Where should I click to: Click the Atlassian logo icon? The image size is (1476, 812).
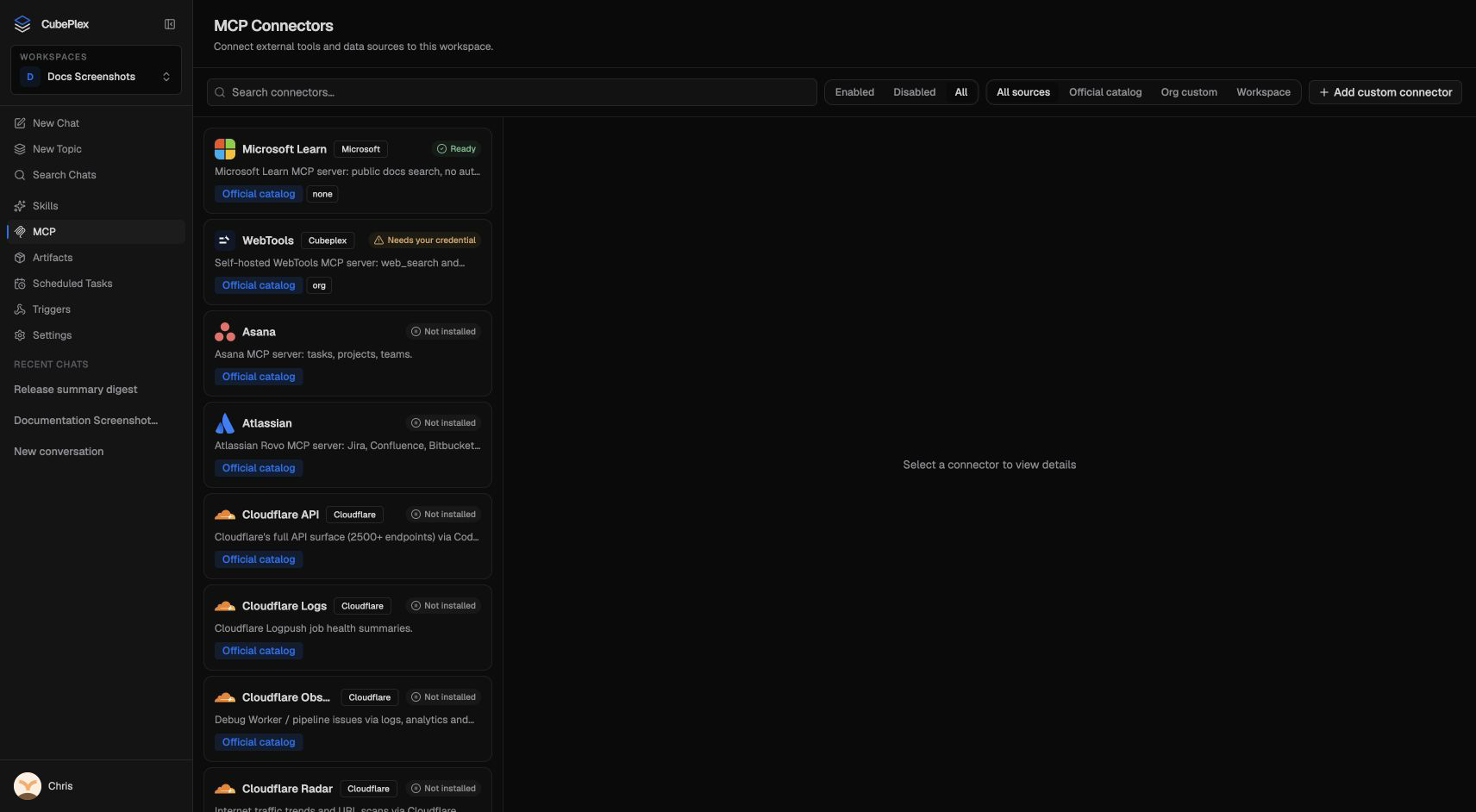[225, 423]
